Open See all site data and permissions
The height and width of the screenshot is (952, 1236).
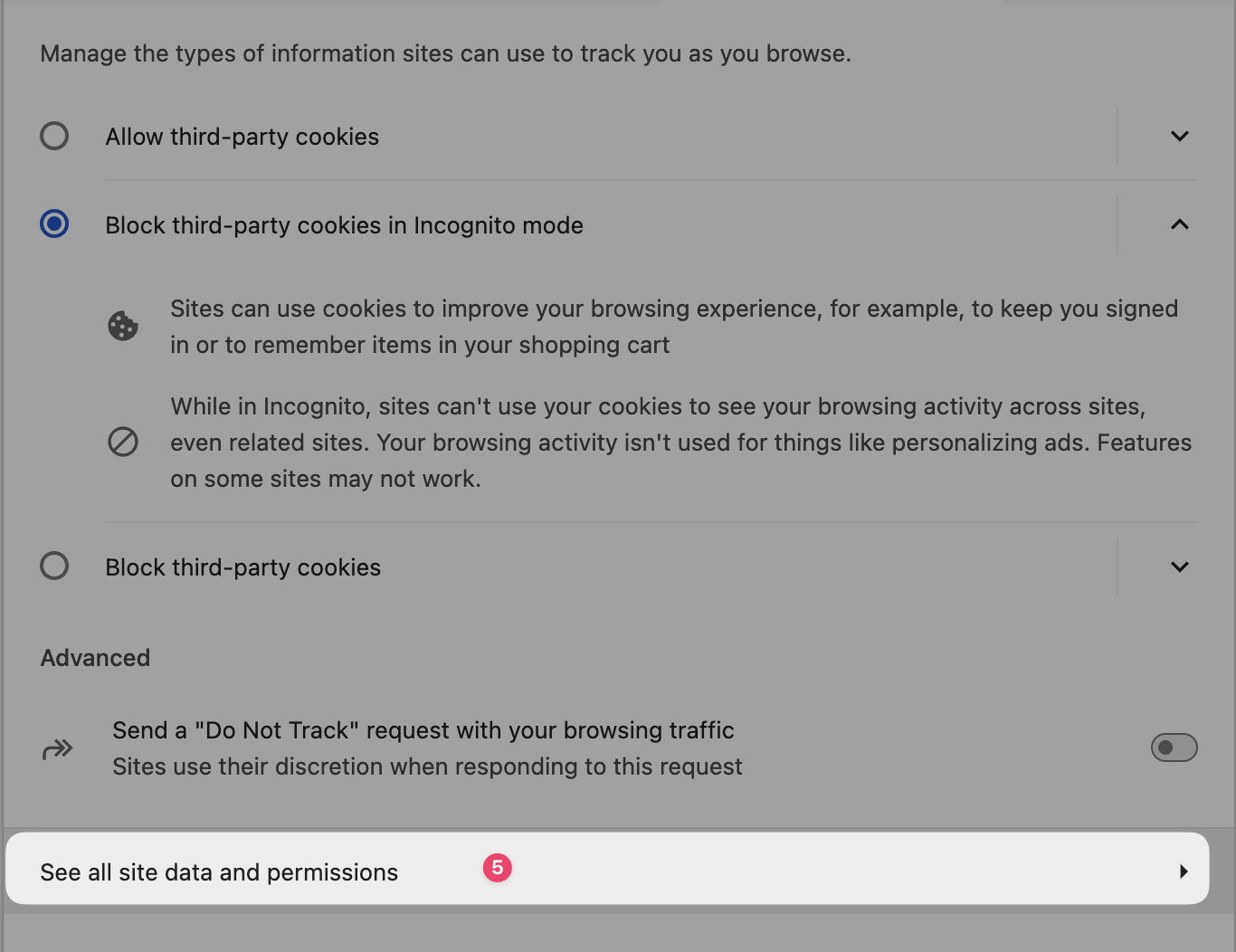(219, 872)
